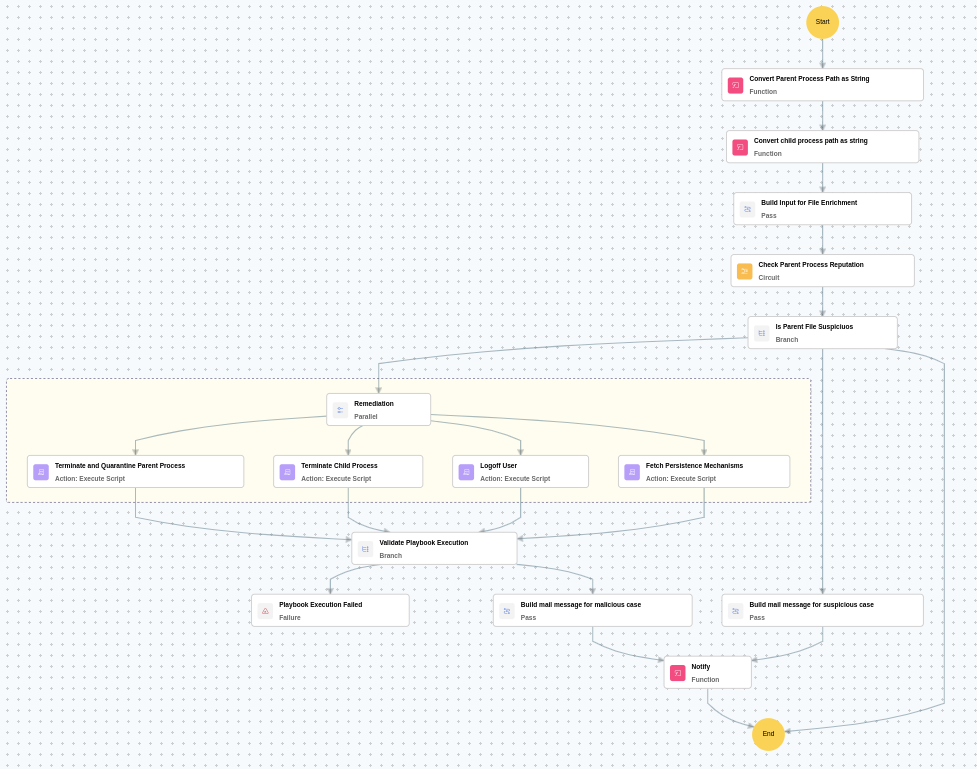This screenshot has width=977, height=769.
Task: Click 'Circuit' label under Check Parent Process Reputation
Action: pyautogui.click(x=768, y=278)
